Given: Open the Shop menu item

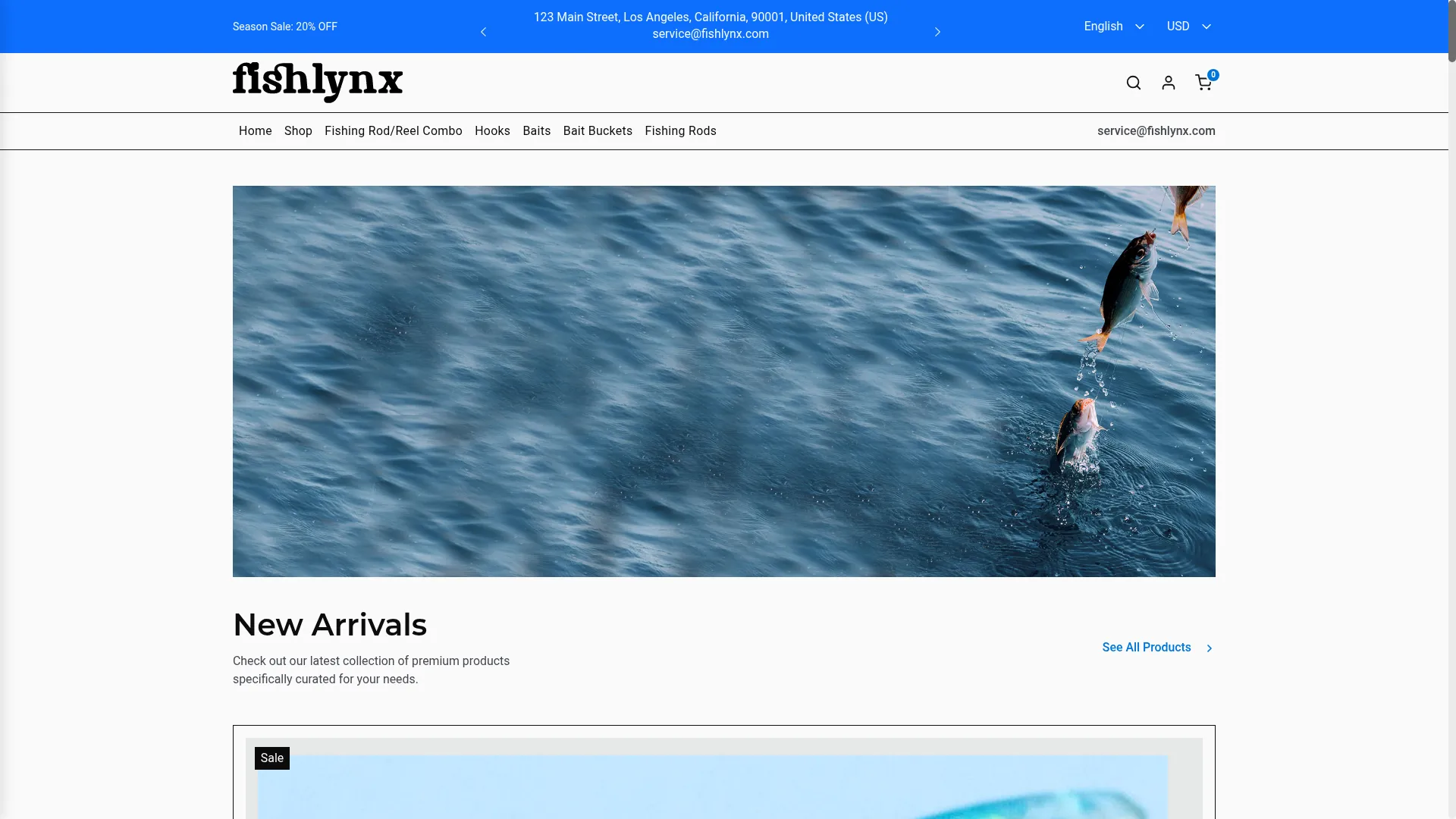Looking at the screenshot, I should 298,131.
